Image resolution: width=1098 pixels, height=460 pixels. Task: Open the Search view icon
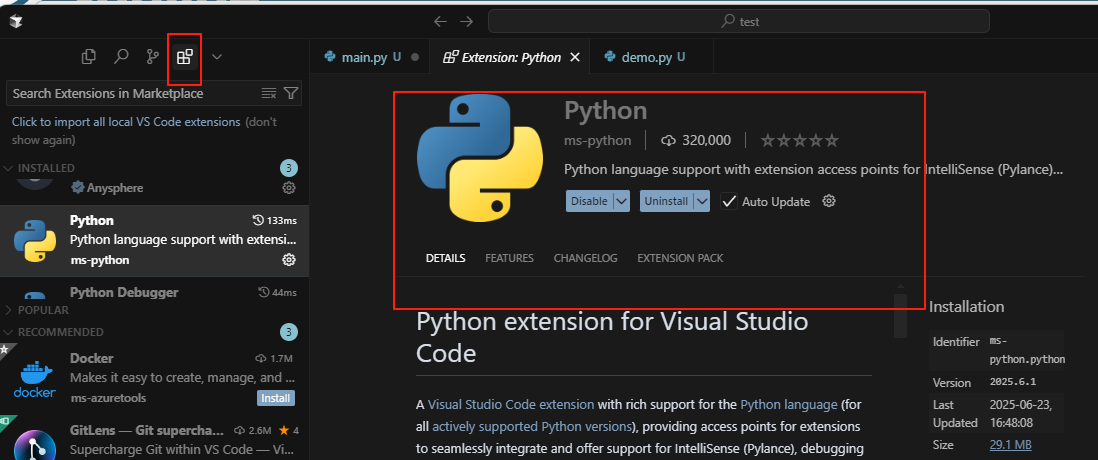pyautogui.click(x=121, y=57)
